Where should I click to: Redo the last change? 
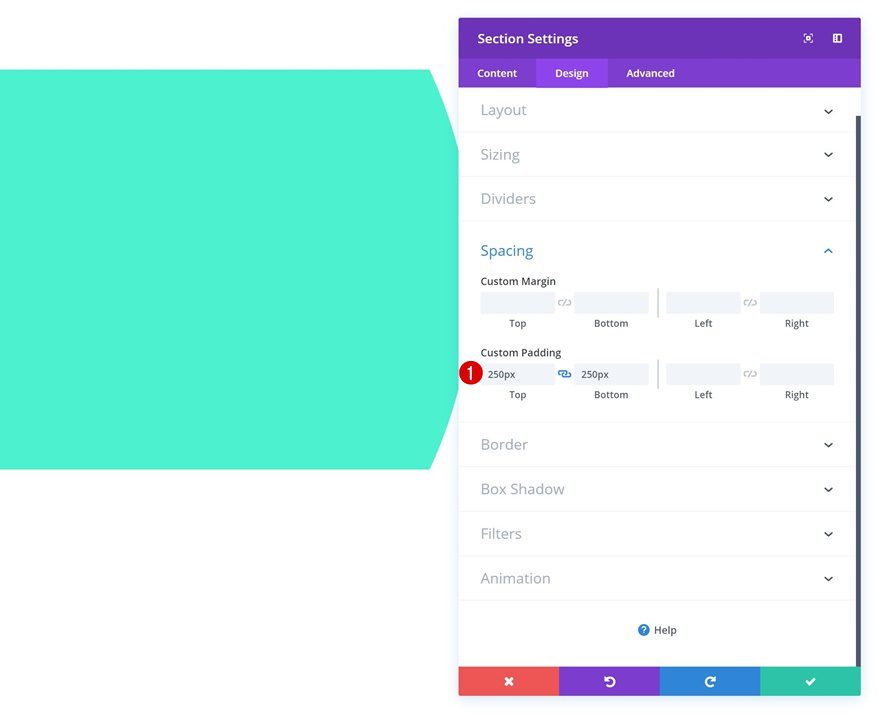(x=710, y=681)
